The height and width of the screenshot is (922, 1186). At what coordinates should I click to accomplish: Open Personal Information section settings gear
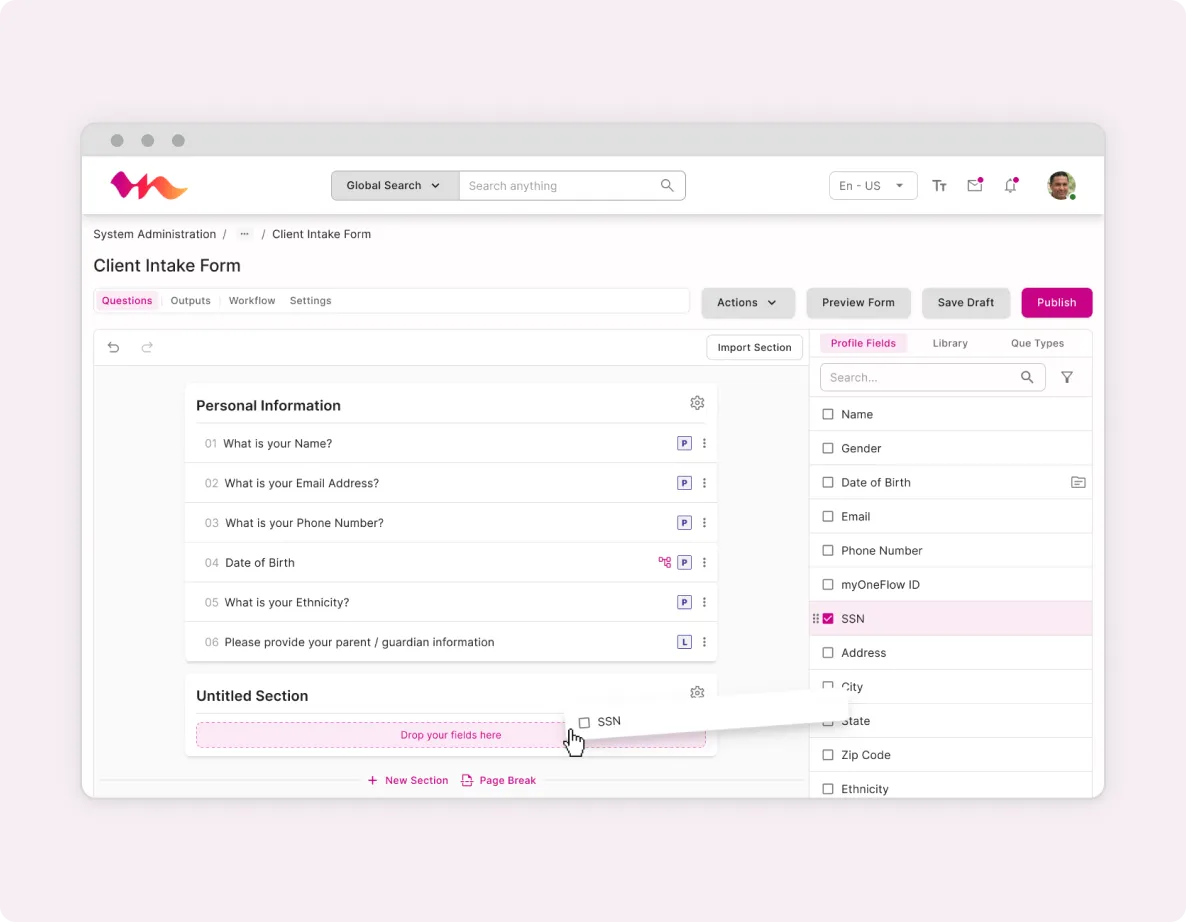[697, 403]
